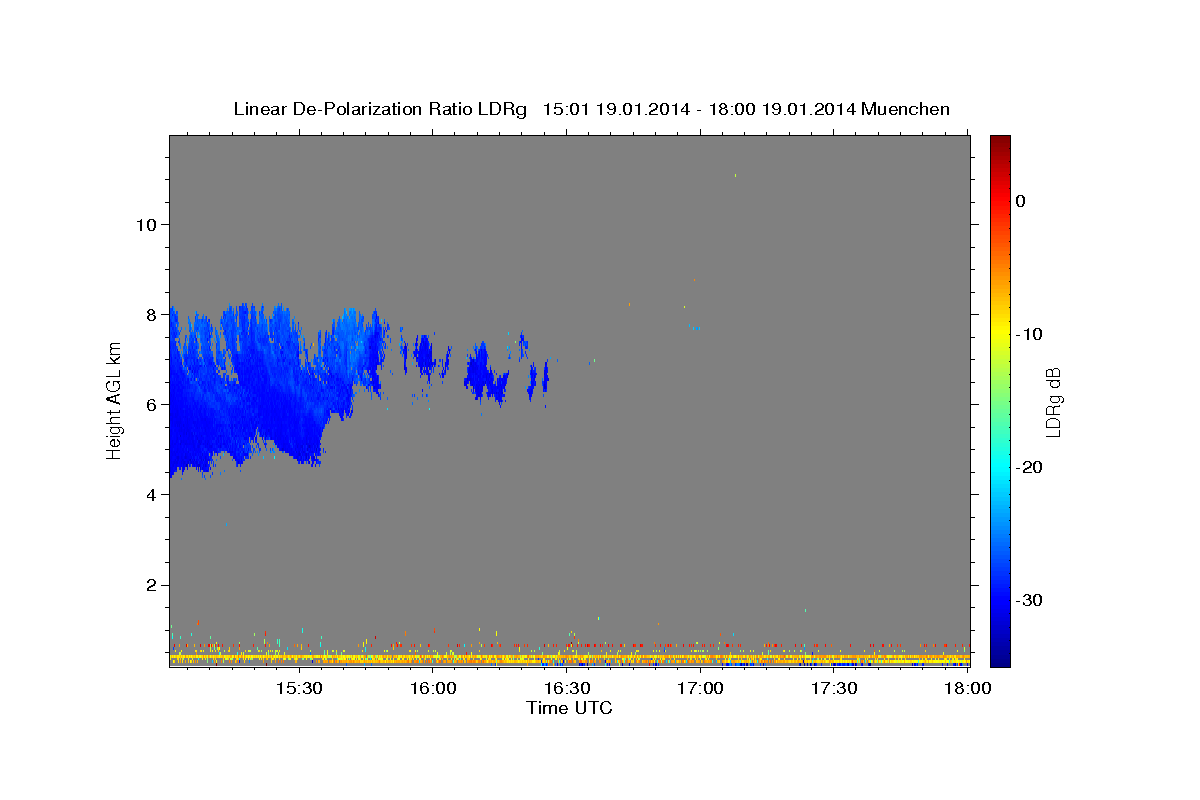Click the colorbar value label -10
Screen dimensions: 1200x800
[1029, 334]
